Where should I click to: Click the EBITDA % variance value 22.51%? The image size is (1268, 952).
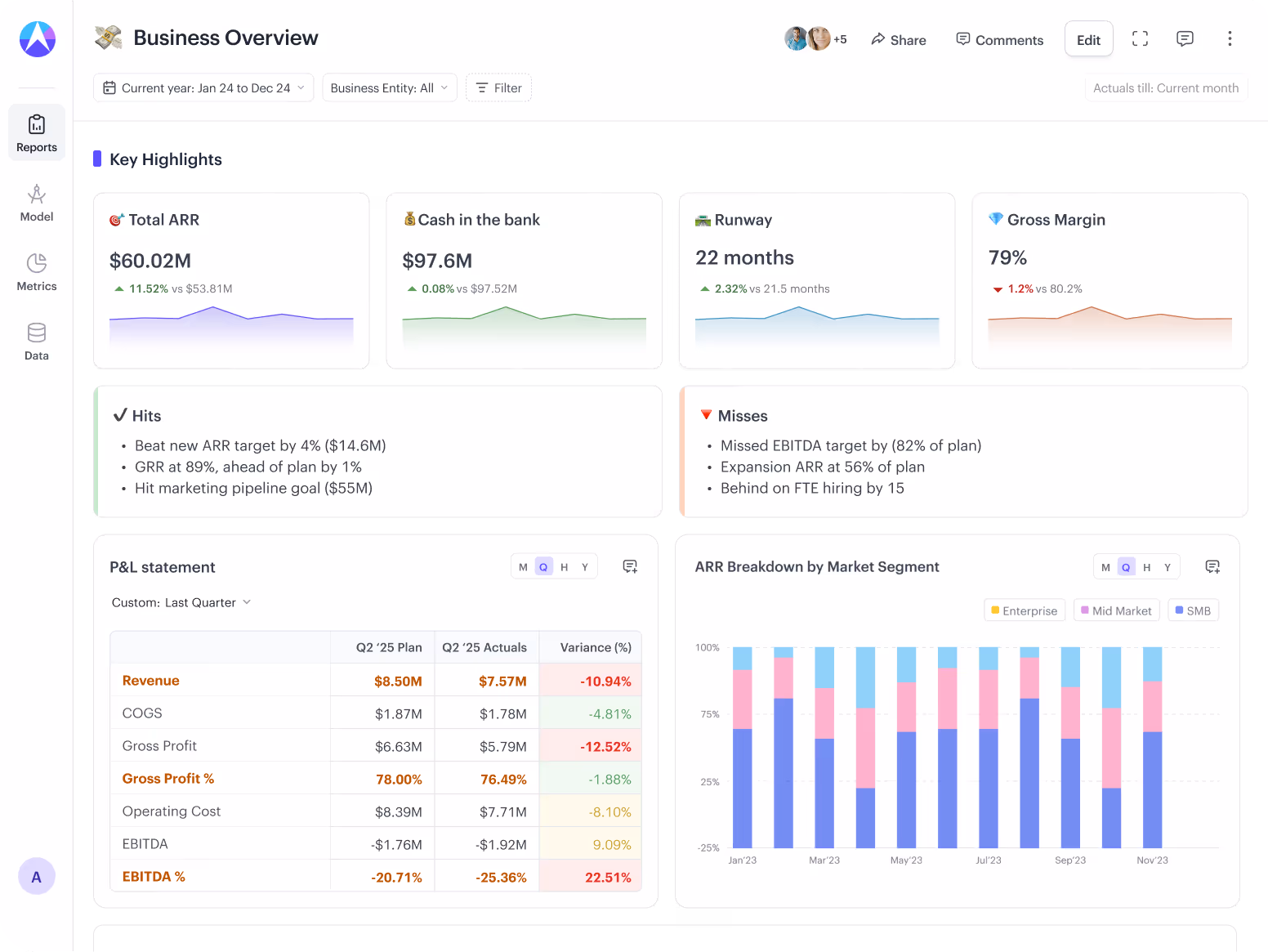pyautogui.click(x=608, y=878)
